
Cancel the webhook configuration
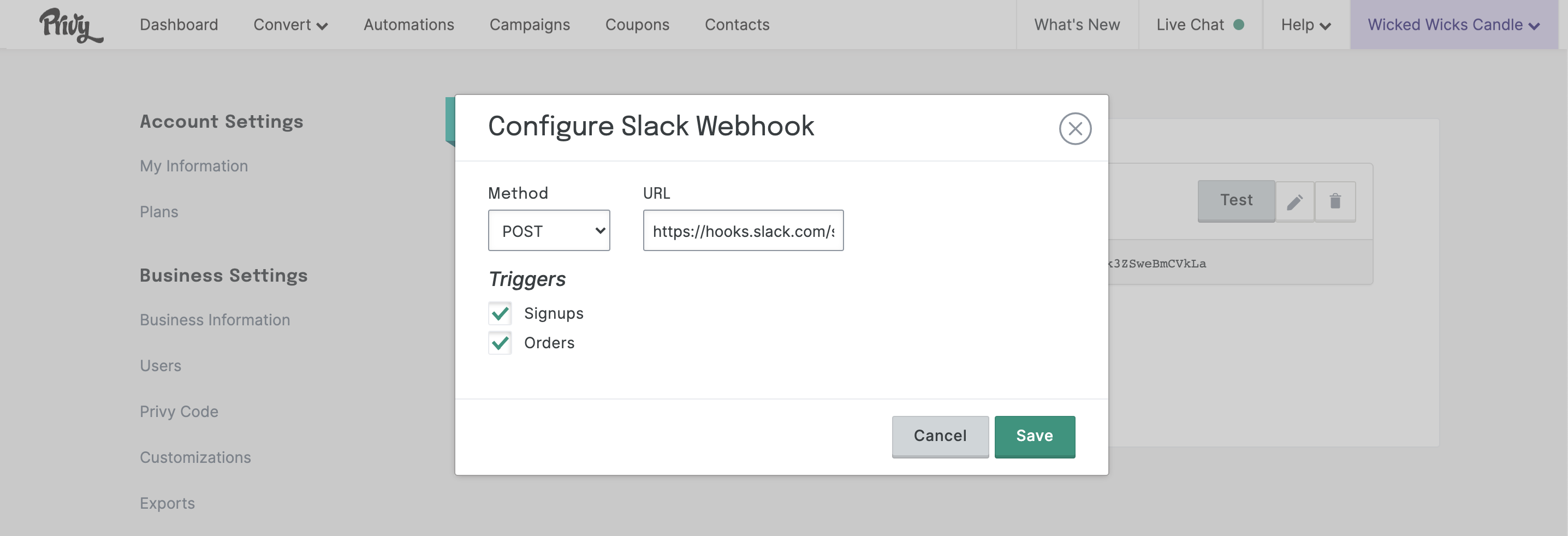[940, 436]
